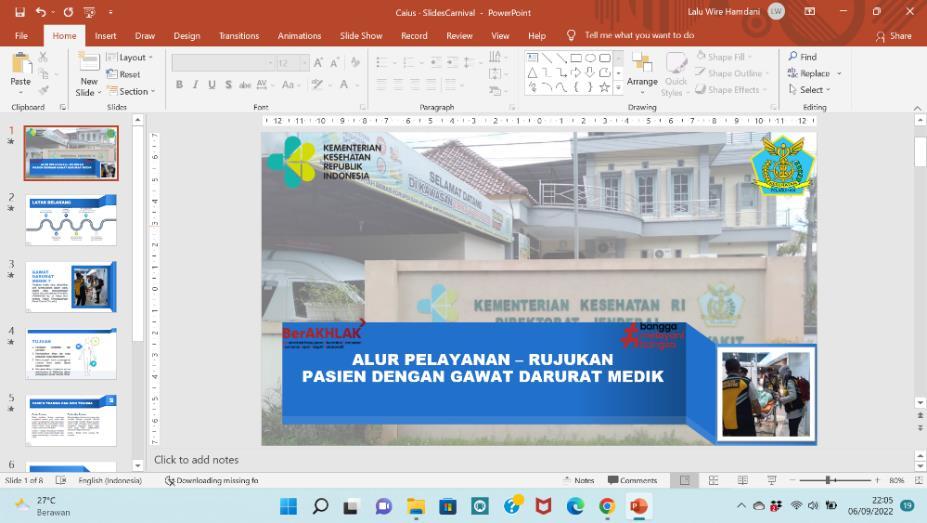Open Microsoft Edge from taskbar

[x=575, y=506]
